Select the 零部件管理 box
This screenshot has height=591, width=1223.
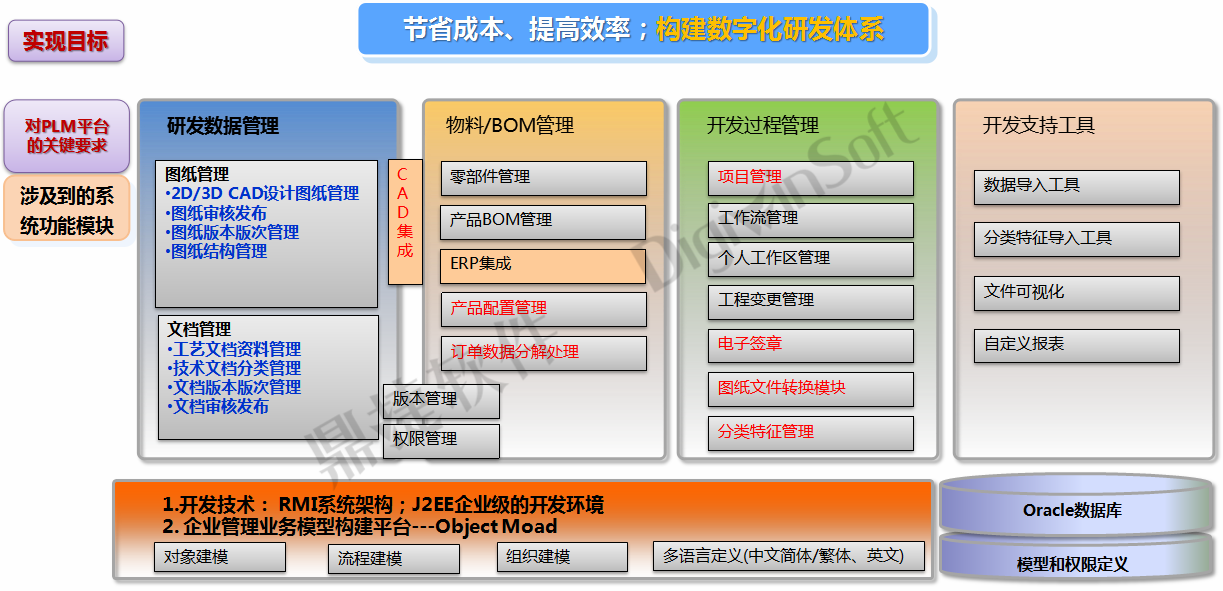543,178
